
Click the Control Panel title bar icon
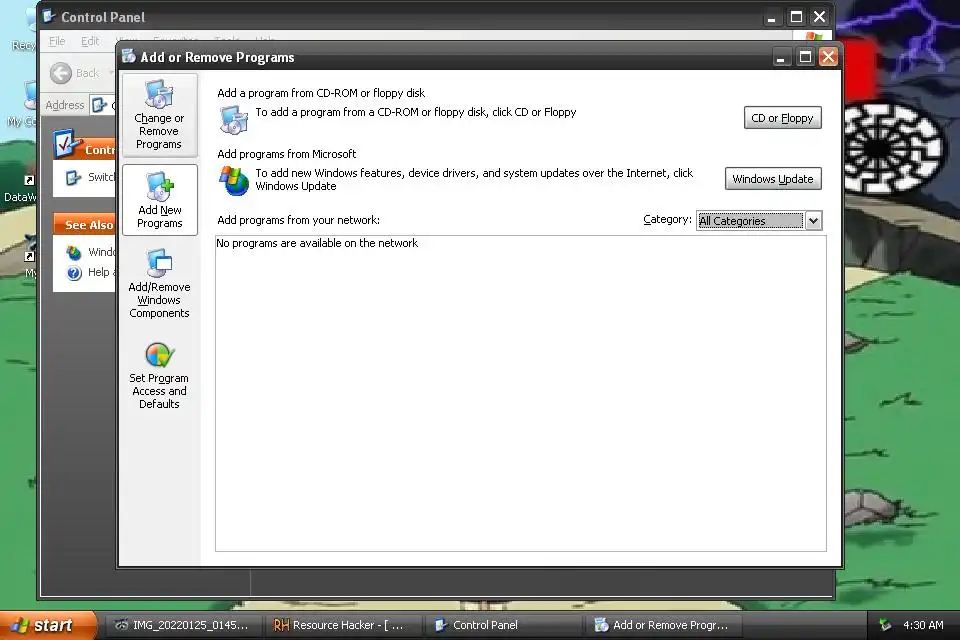[x=49, y=17]
